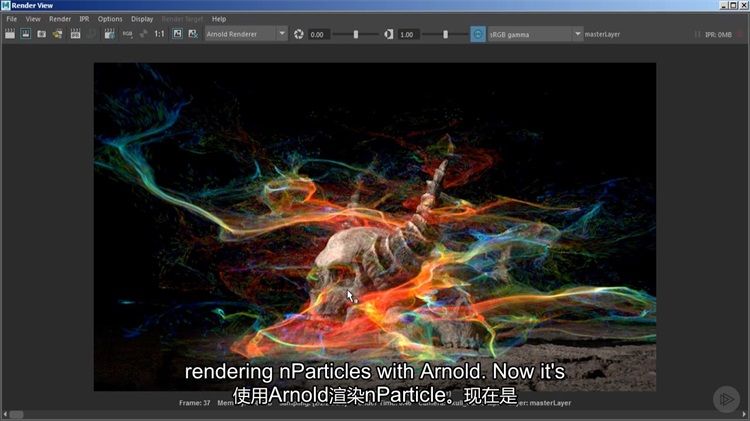Screen dimensions: 750x421
Task: Open the Help menu
Action: point(219,19)
